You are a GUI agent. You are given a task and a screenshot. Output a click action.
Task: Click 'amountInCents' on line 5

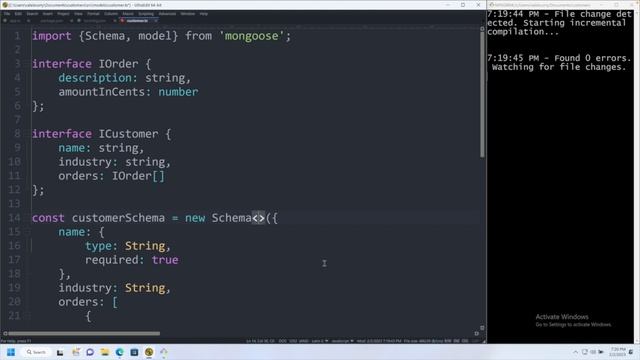102,92
